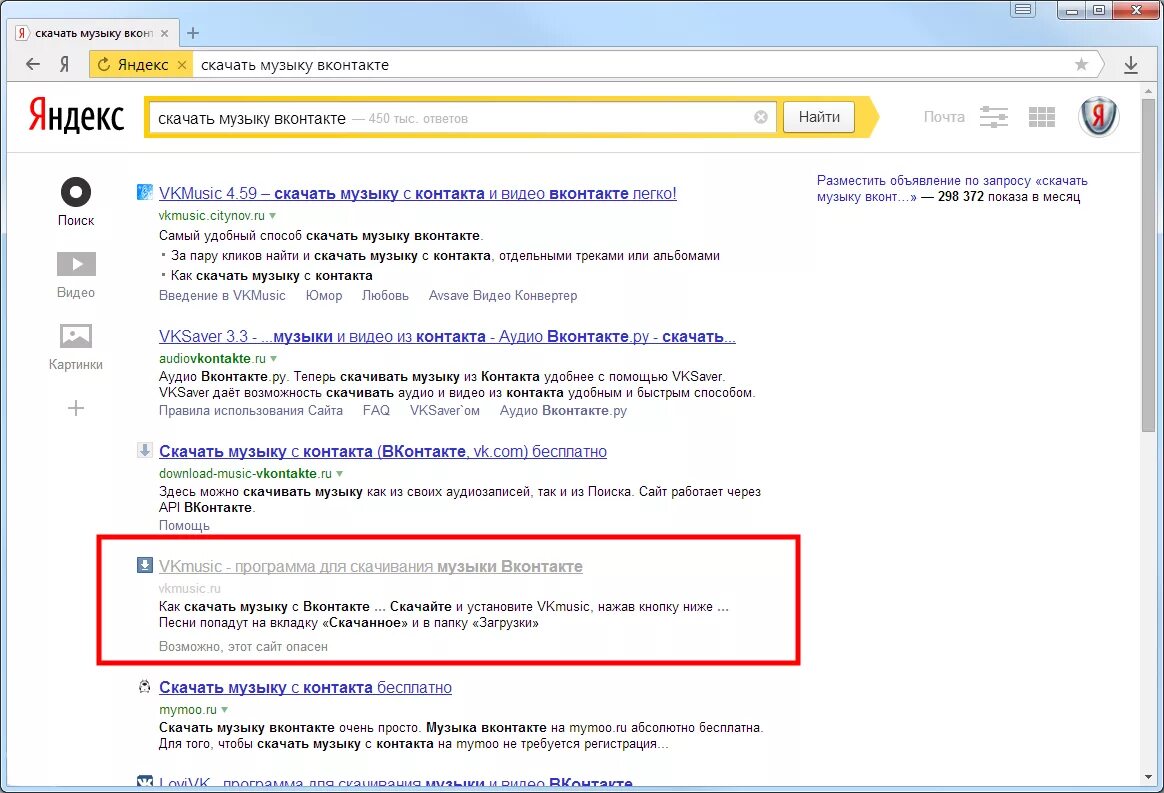Open the browser menu icon in title bar

1023,10
